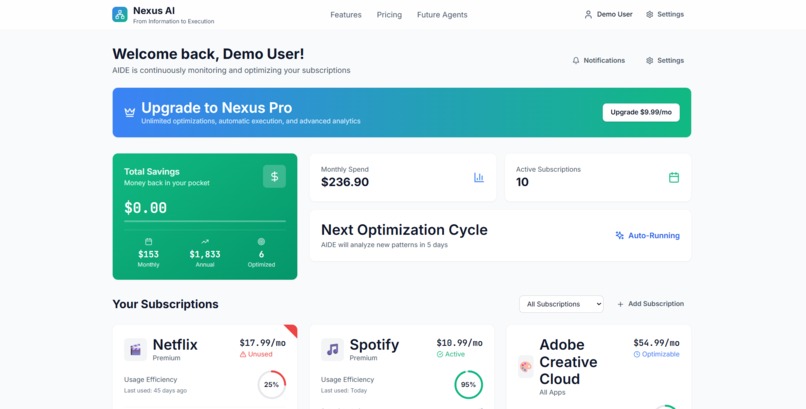Click the trend arrow icon above $1,833

[x=205, y=241]
